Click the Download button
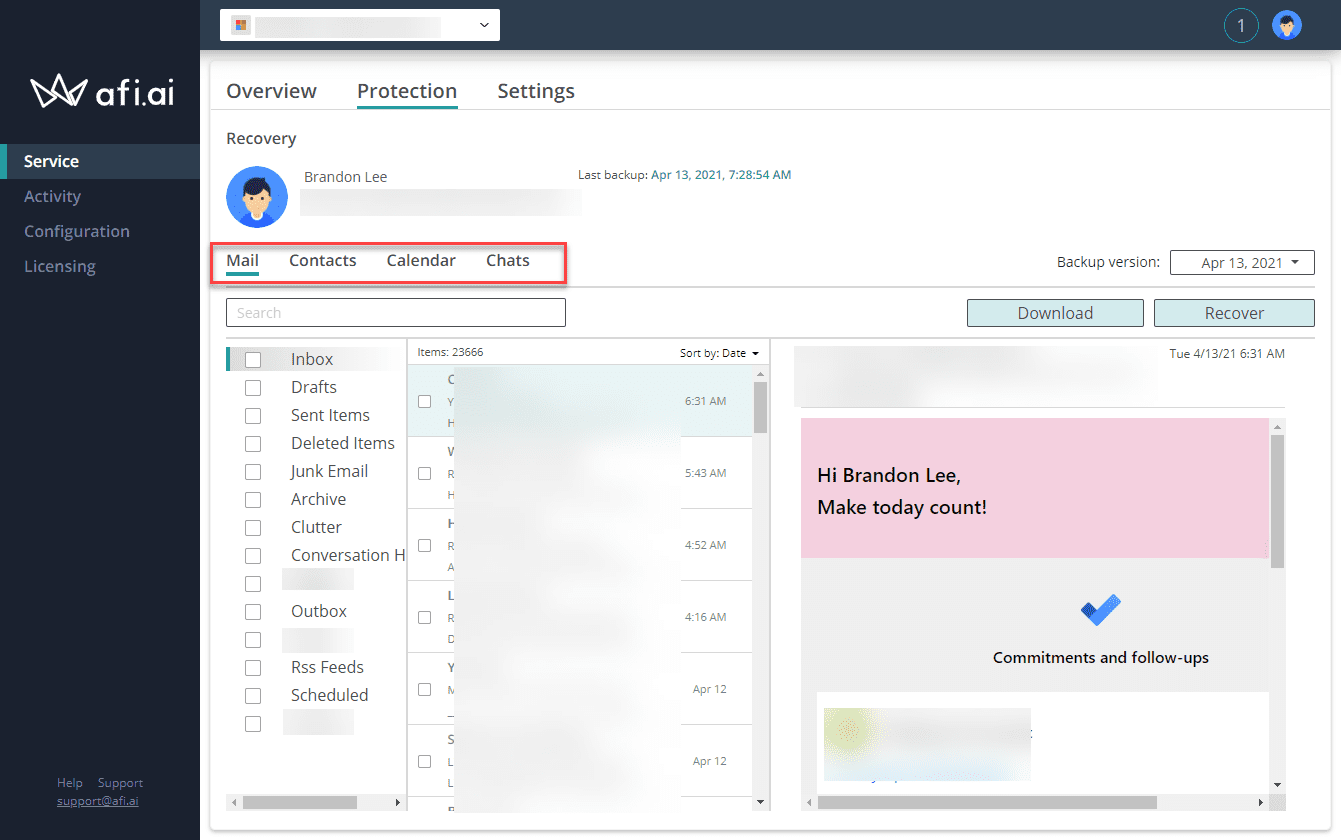Screen dimensions: 1341x840 click(x=1054, y=312)
